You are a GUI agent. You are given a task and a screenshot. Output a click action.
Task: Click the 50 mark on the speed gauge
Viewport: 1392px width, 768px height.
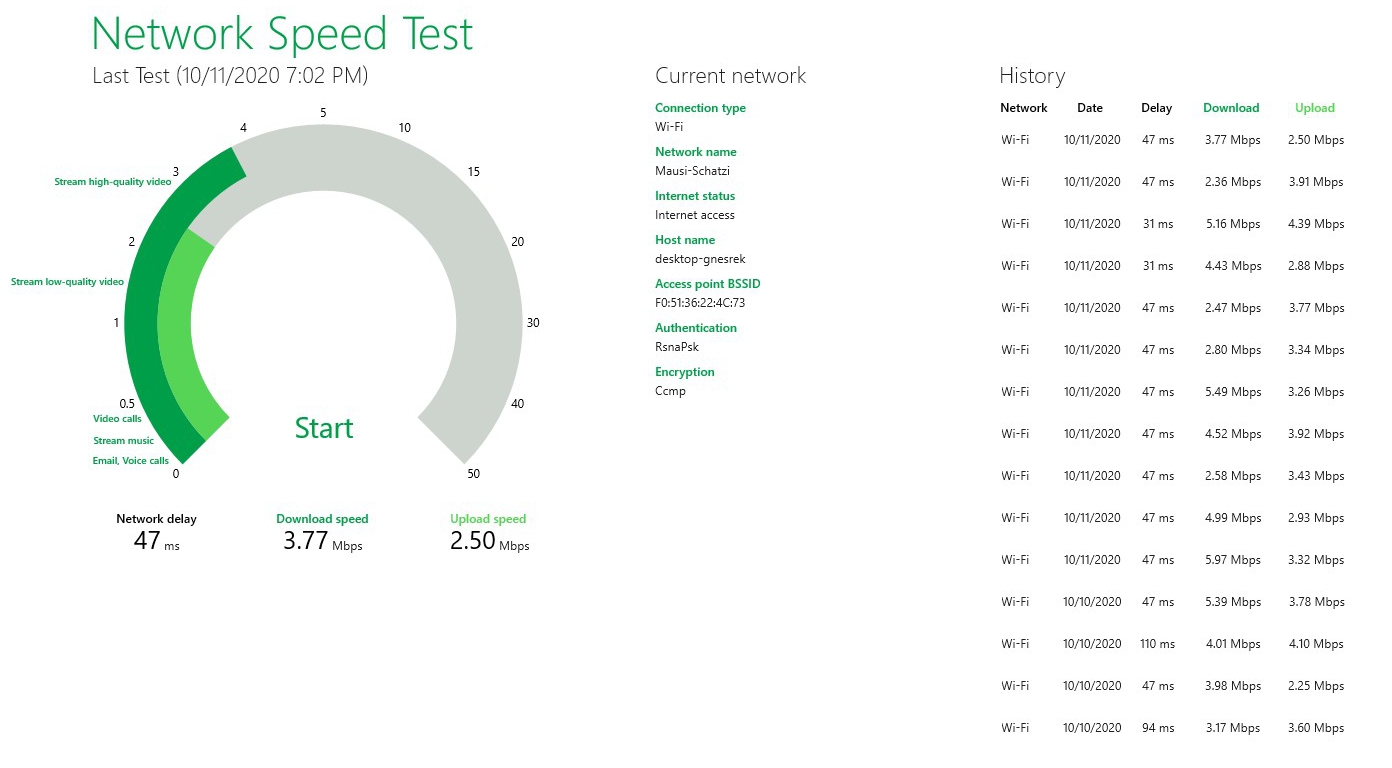point(473,474)
